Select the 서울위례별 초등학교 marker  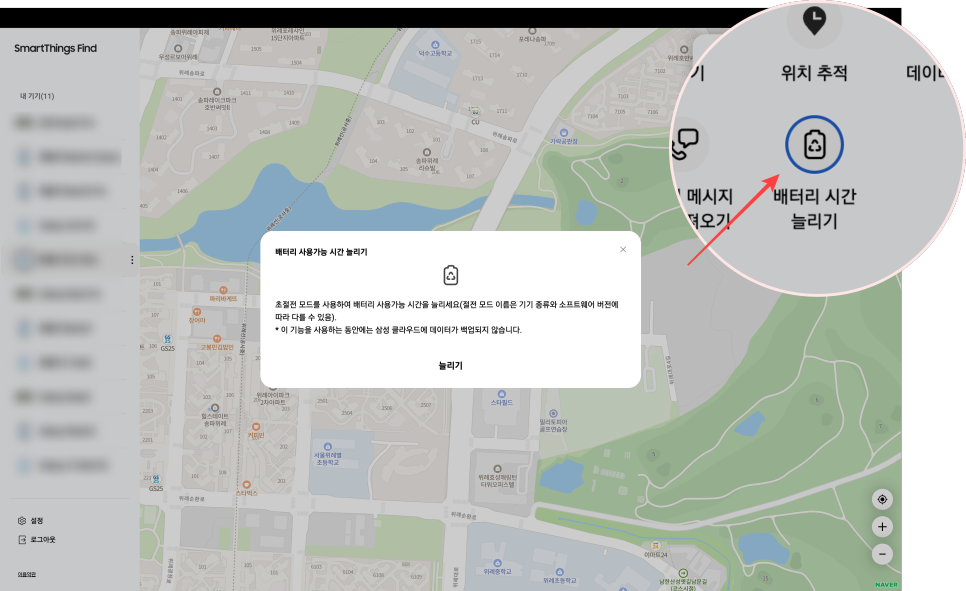(328, 447)
